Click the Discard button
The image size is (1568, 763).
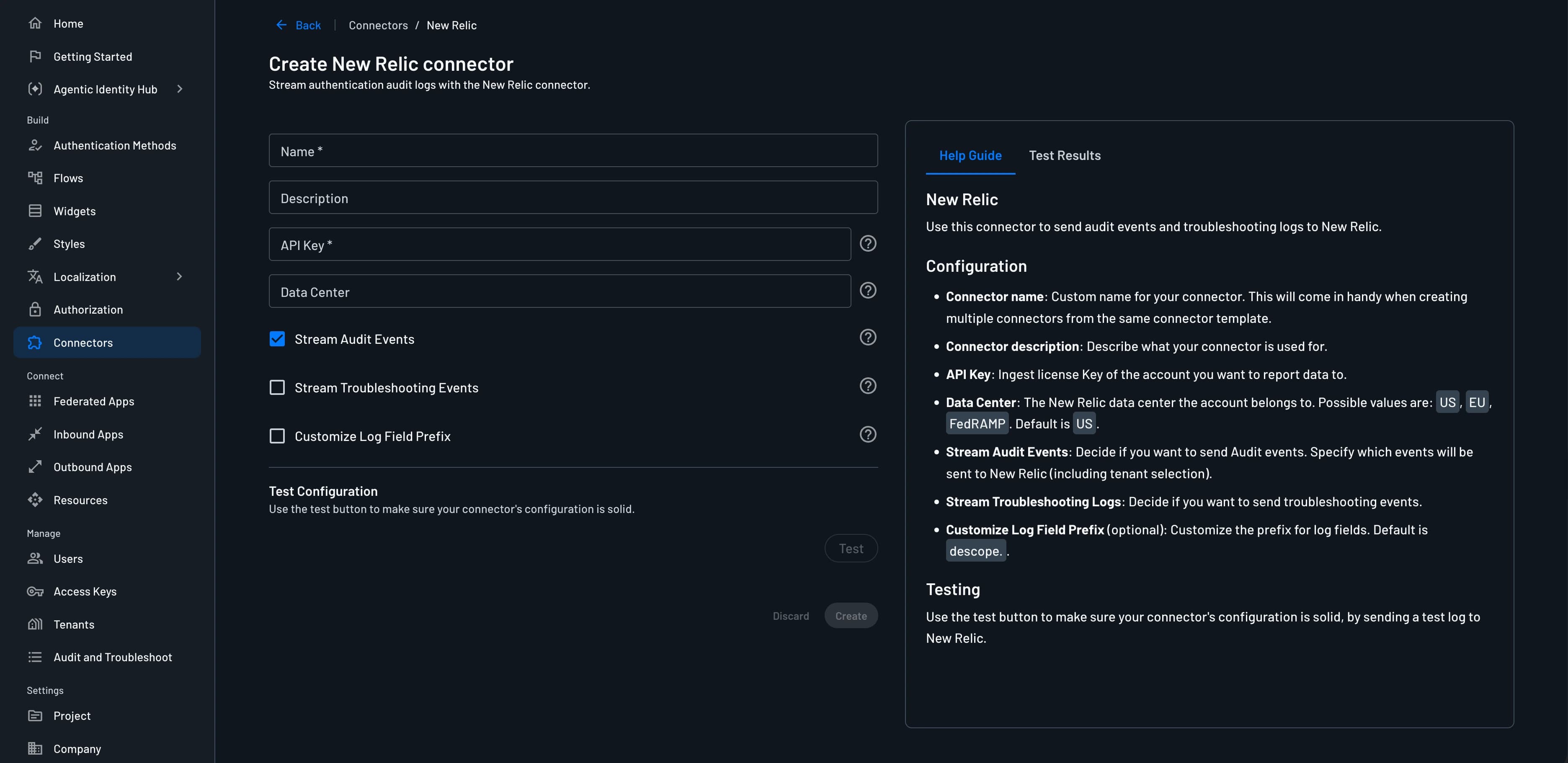(x=791, y=616)
